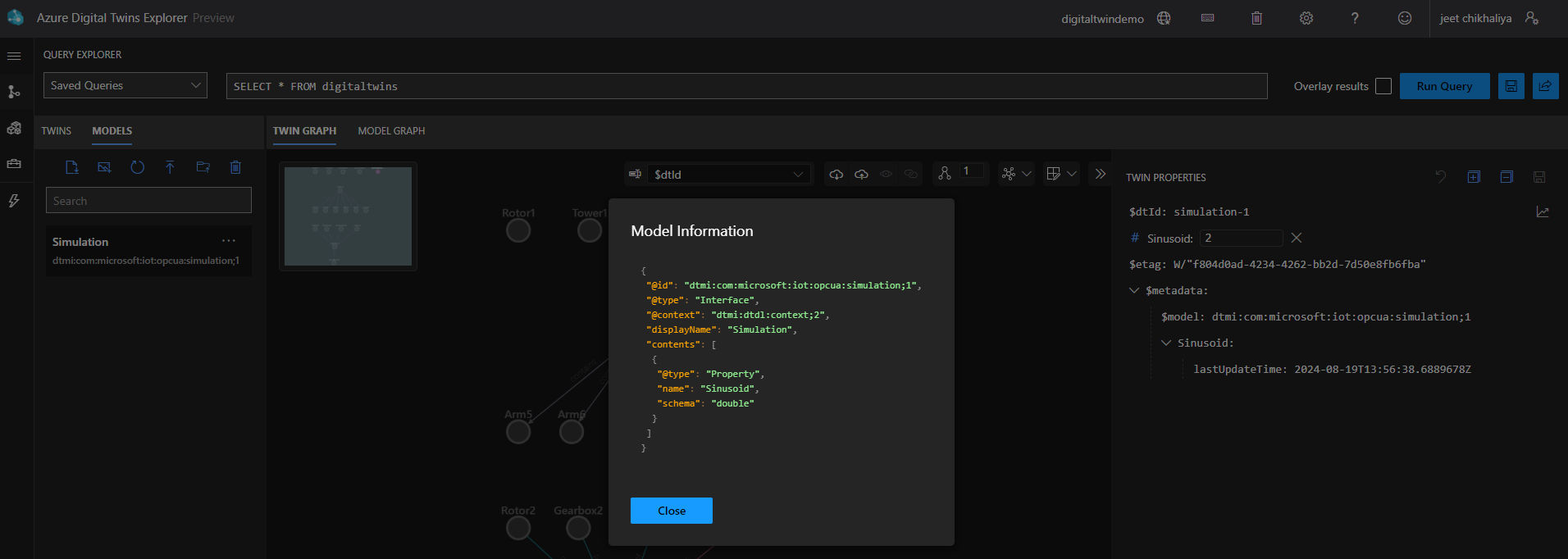
Task: Refresh the models list
Action: pos(137,167)
